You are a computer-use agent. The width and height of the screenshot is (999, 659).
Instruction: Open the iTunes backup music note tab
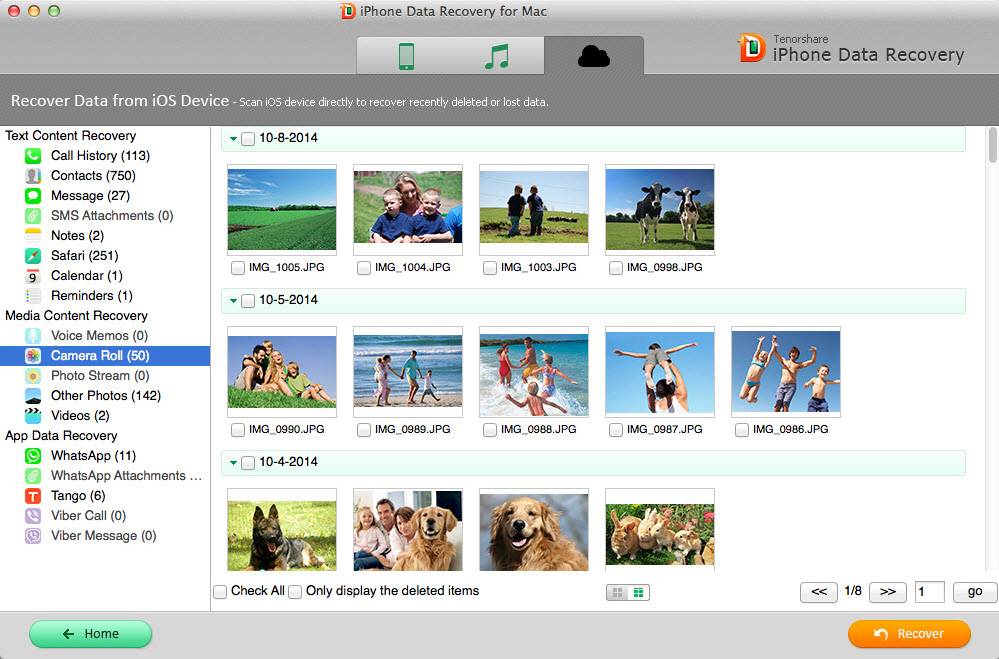pyautogui.click(x=496, y=56)
